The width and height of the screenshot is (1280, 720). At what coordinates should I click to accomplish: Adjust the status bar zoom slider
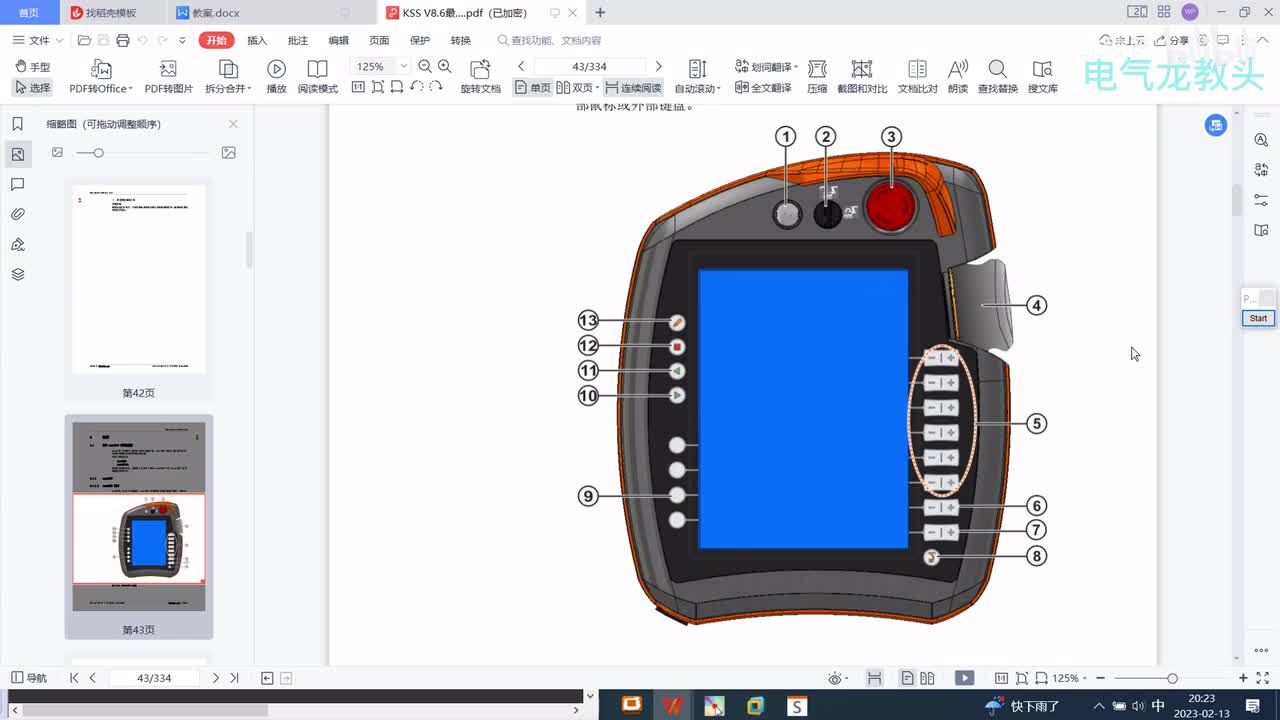pos(1172,678)
